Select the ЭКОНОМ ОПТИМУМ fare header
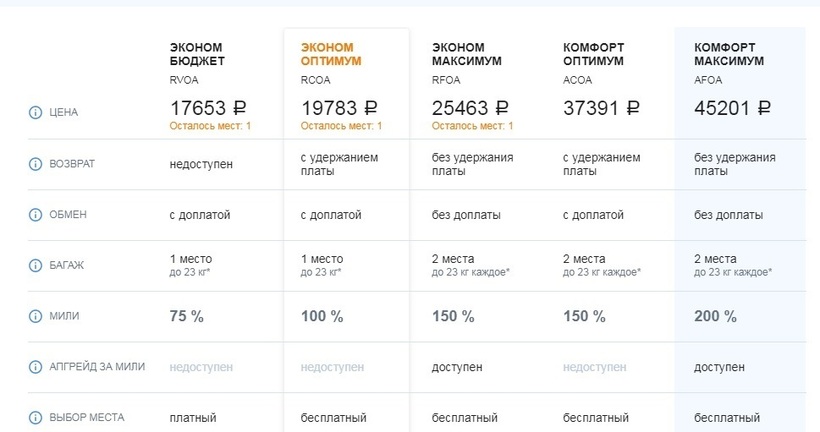This screenshot has height=432, width=820. (331, 54)
